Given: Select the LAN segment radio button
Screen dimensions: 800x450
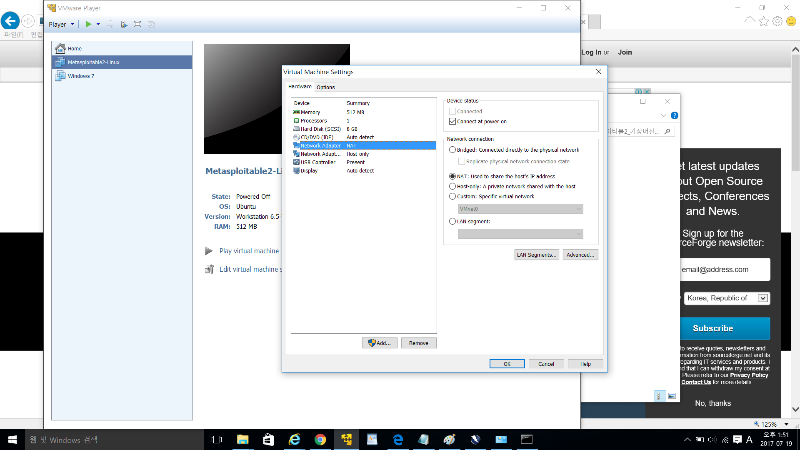Looking at the screenshot, I should (452, 221).
